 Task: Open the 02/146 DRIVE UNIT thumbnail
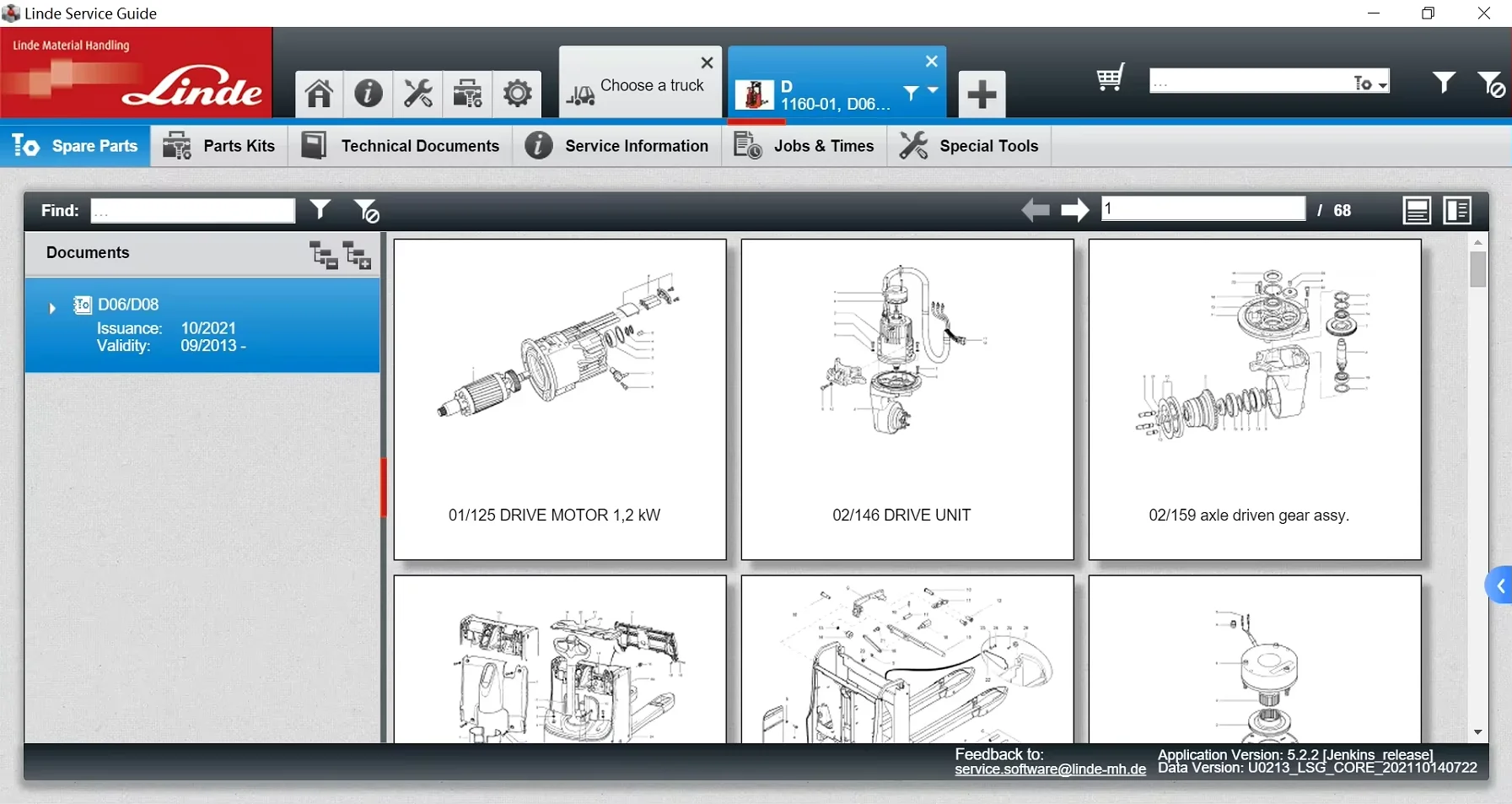[907, 399]
